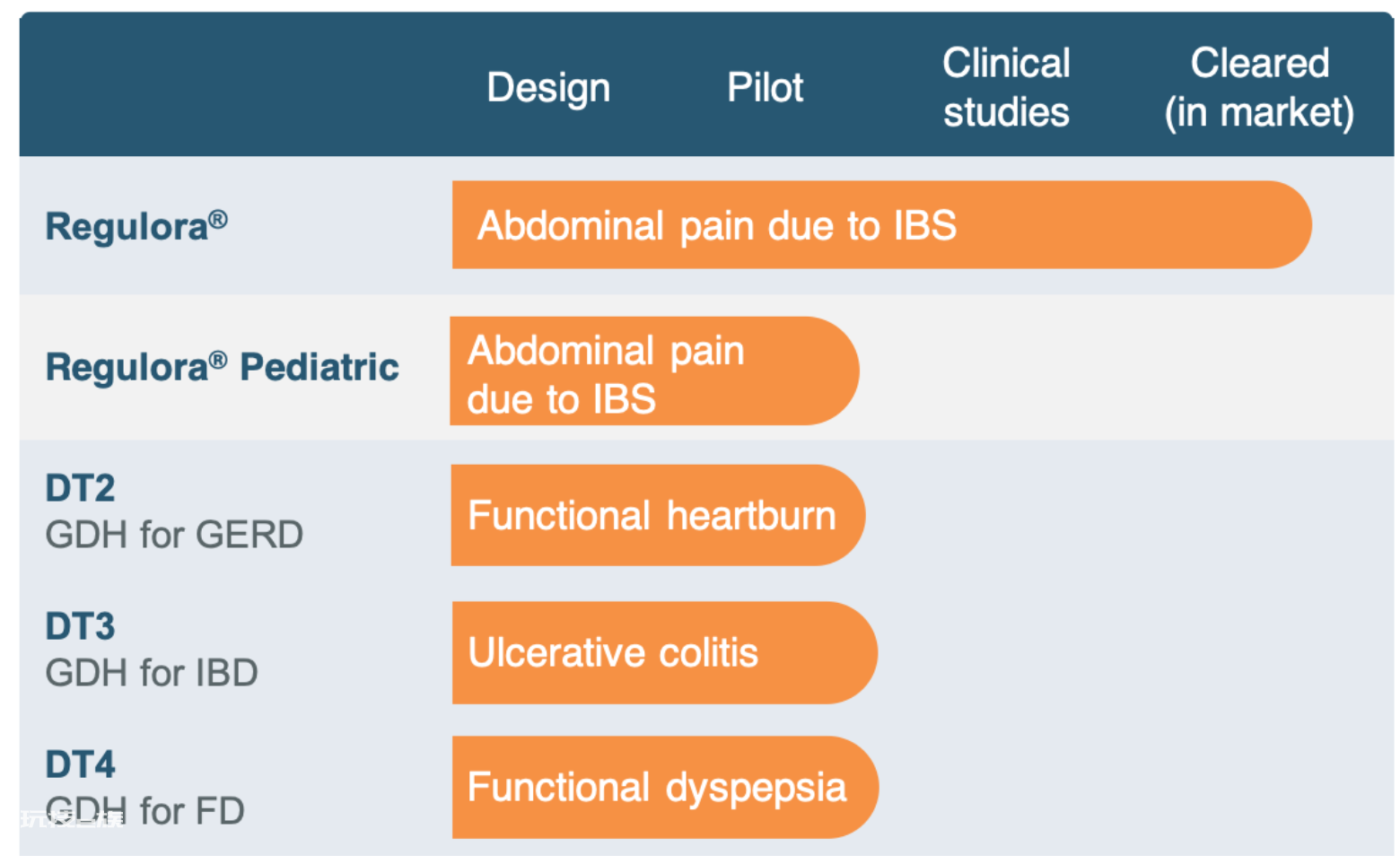Viewport: 1400px width, 864px height.
Task: Click the Design column header
Action: tap(548, 88)
